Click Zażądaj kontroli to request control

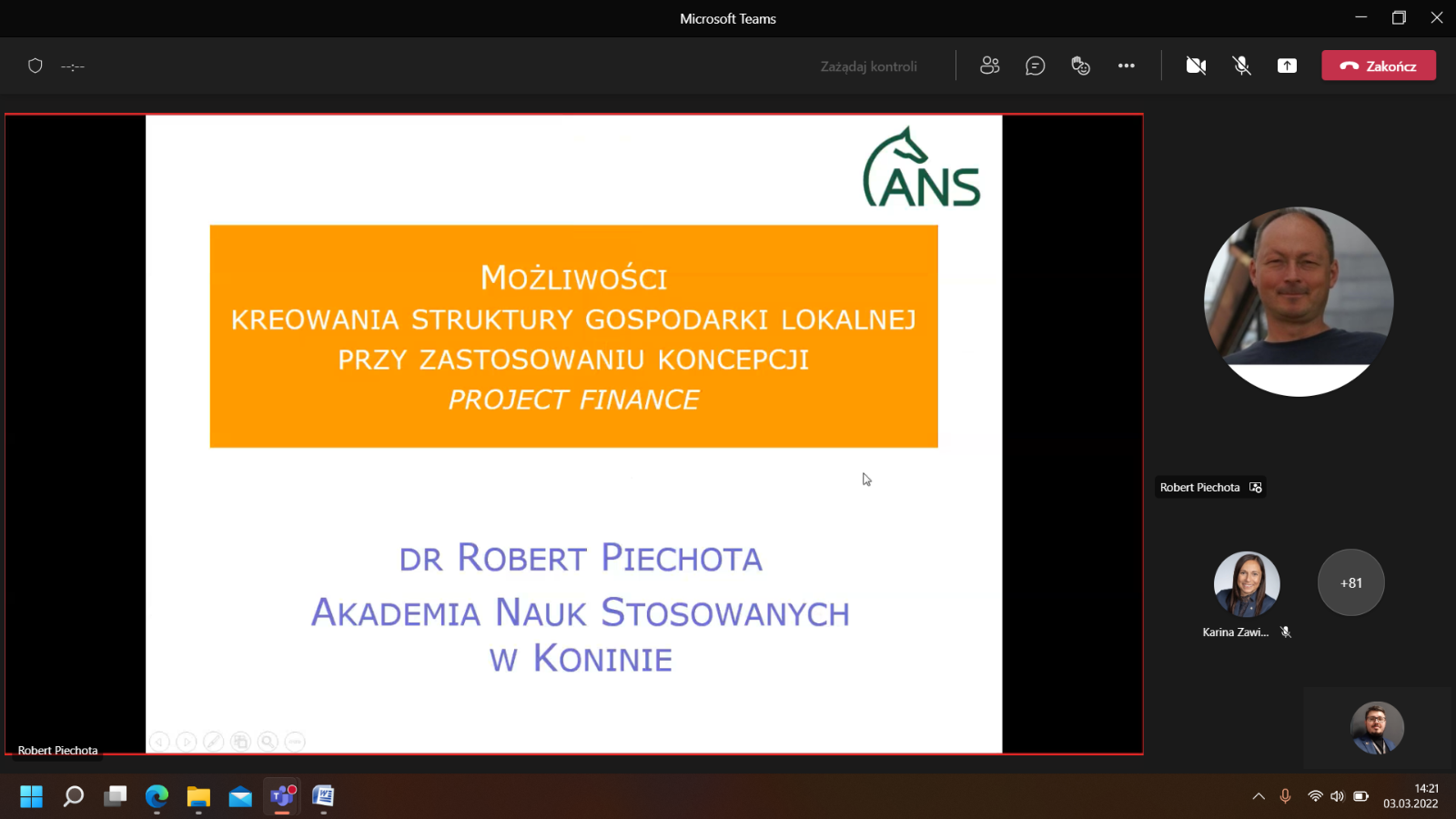pos(868,66)
